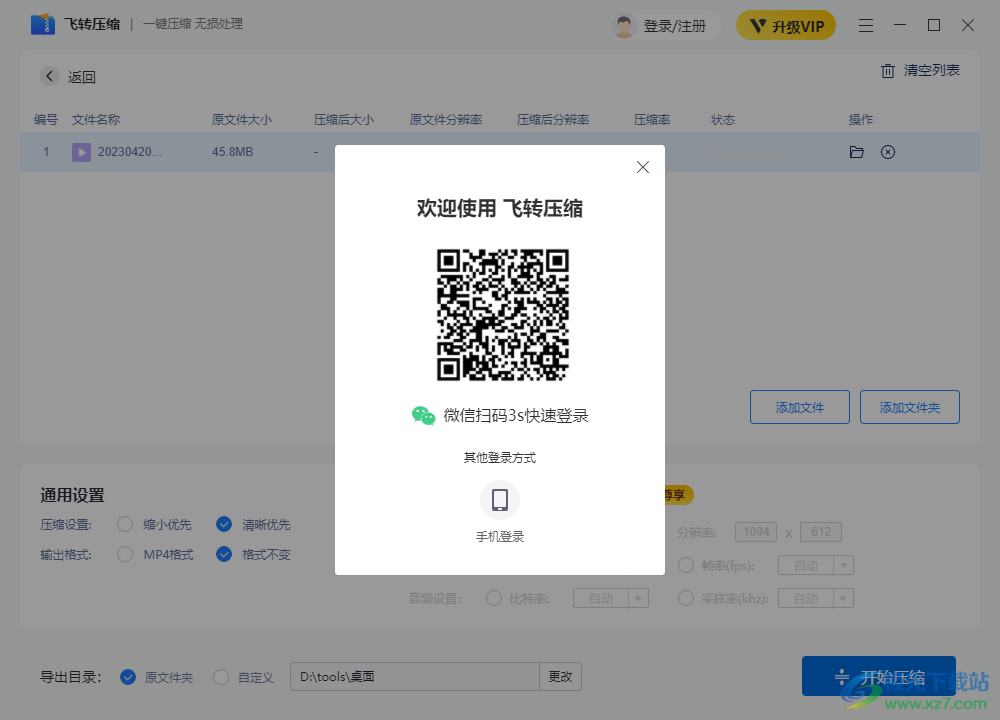
Task: Click the export path field D:\tools\桌面
Action: pos(415,677)
